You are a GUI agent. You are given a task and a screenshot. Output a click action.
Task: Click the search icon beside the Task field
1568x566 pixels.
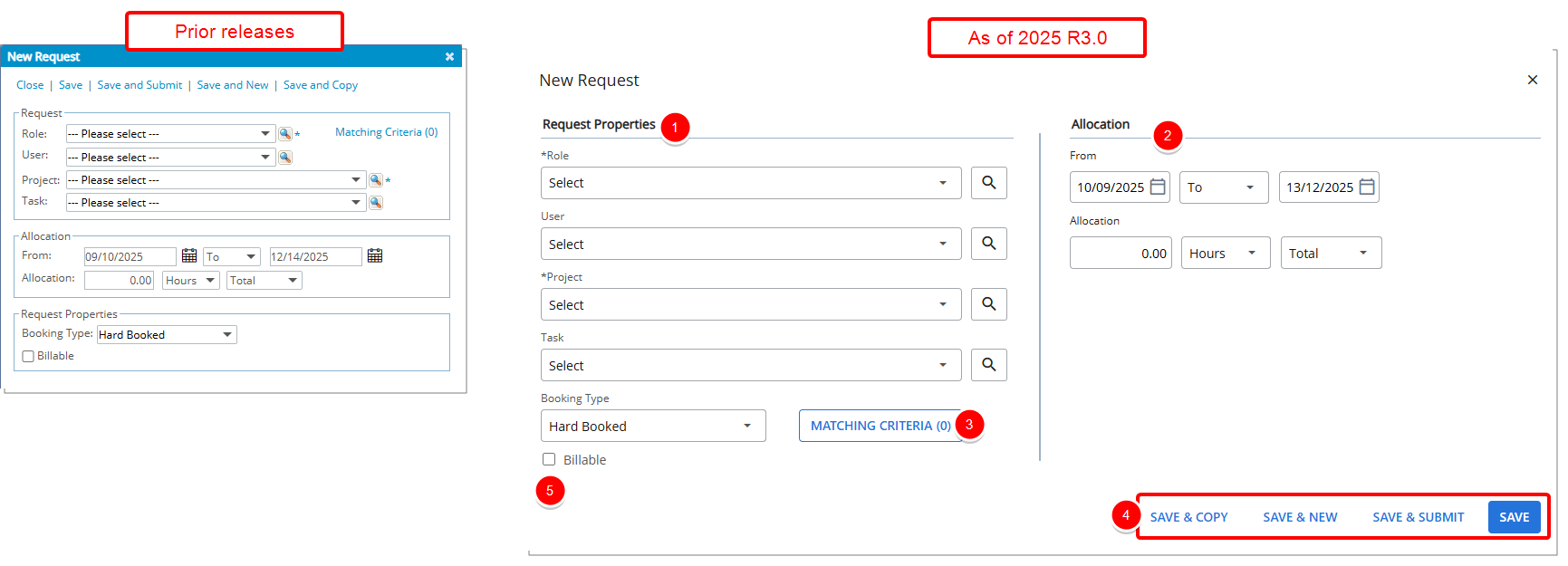(988, 365)
